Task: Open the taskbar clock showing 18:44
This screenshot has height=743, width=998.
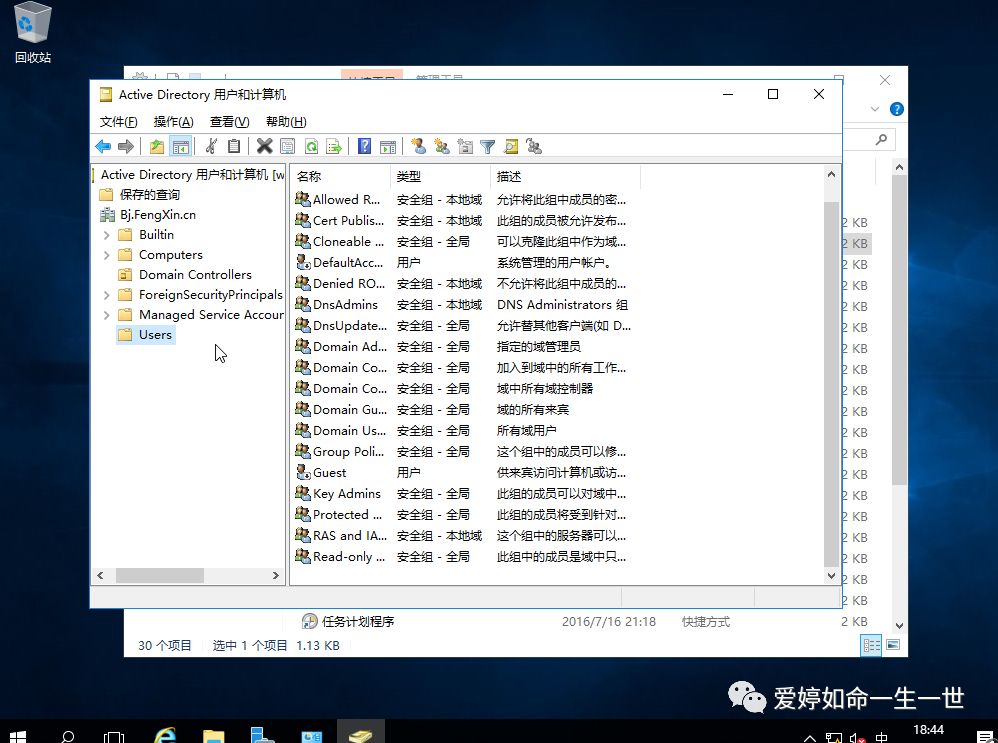Action: pyautogui.click(x=929, y=730)
